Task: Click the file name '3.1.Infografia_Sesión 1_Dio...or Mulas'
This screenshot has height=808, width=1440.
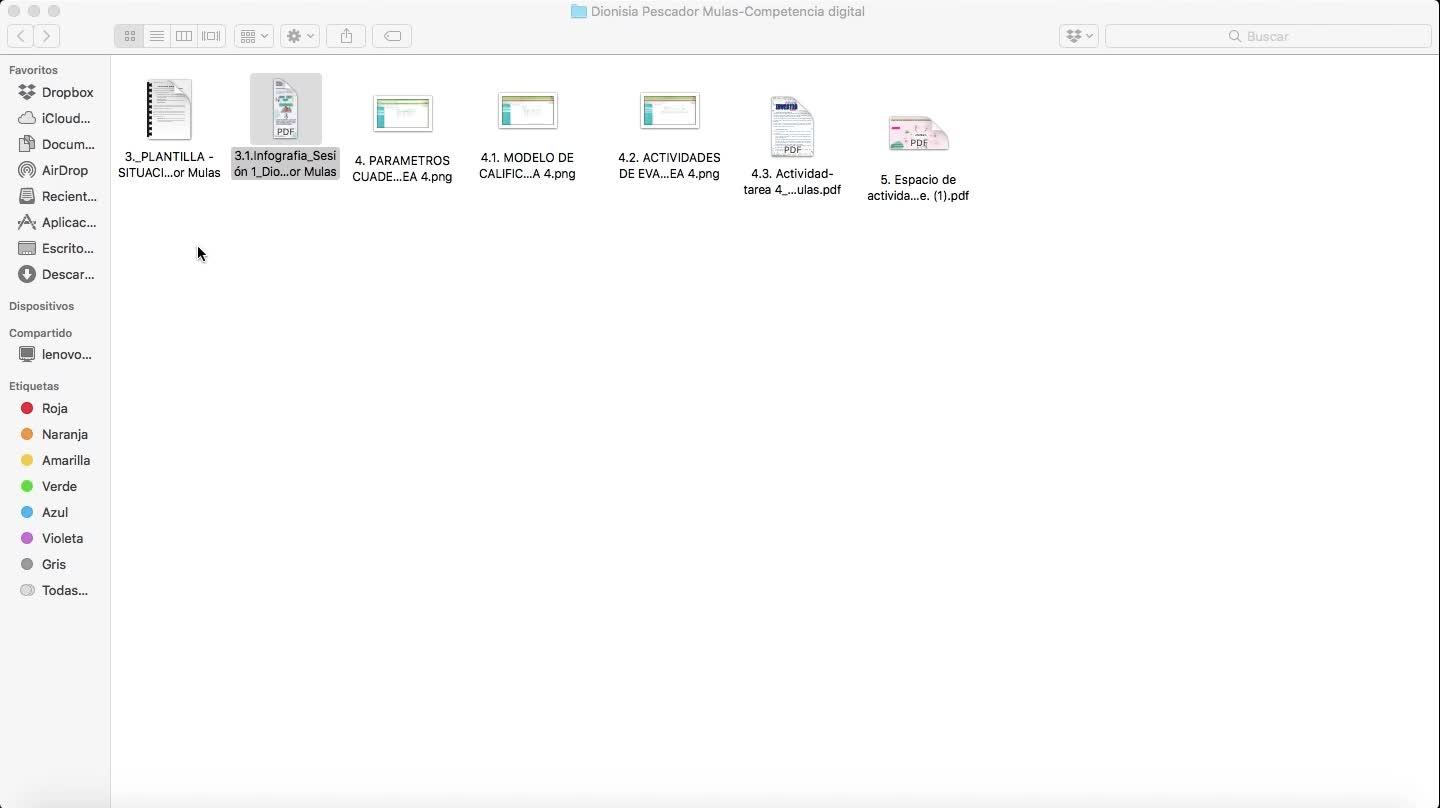Action: pyautogui.click(x=286, y=164)
